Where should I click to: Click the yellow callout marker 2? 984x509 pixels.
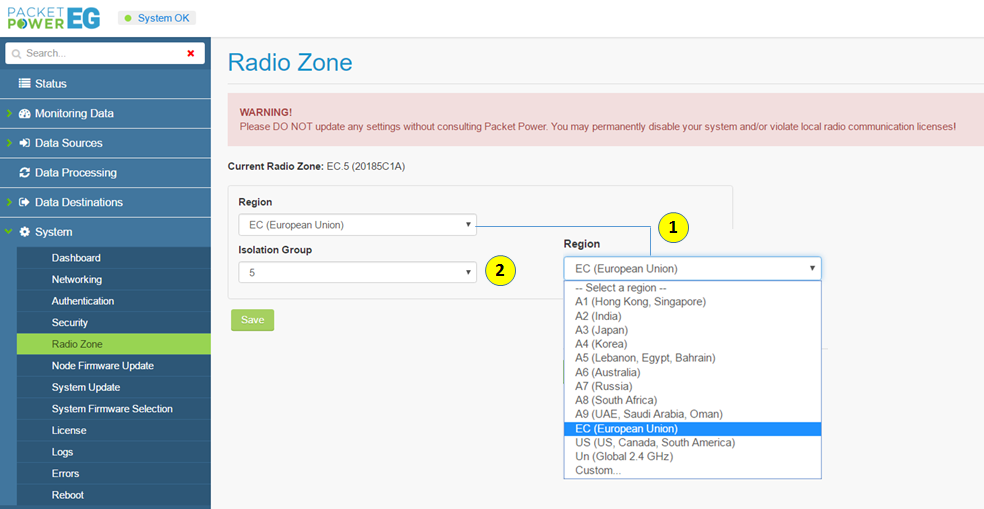tap(500, 270)
